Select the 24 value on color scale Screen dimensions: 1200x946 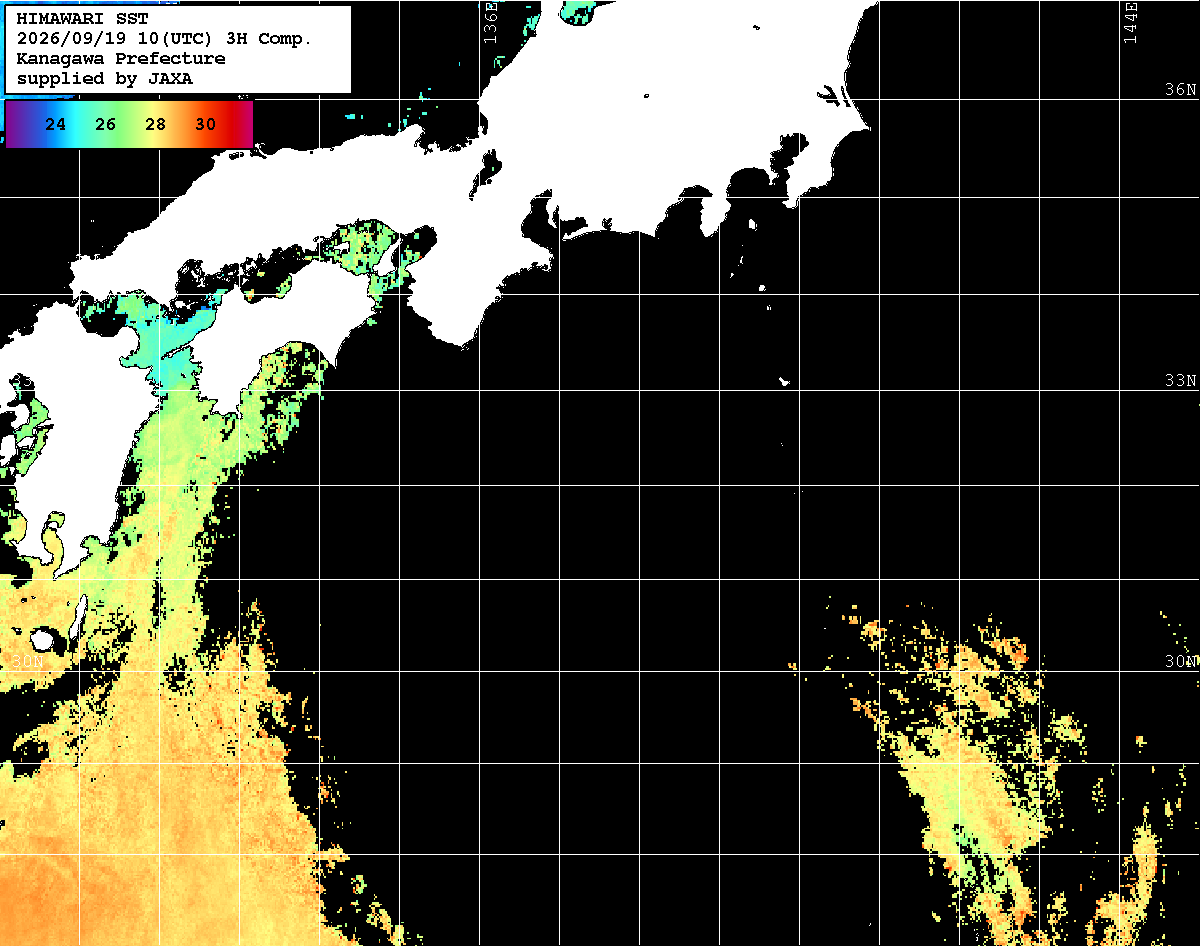56,125
